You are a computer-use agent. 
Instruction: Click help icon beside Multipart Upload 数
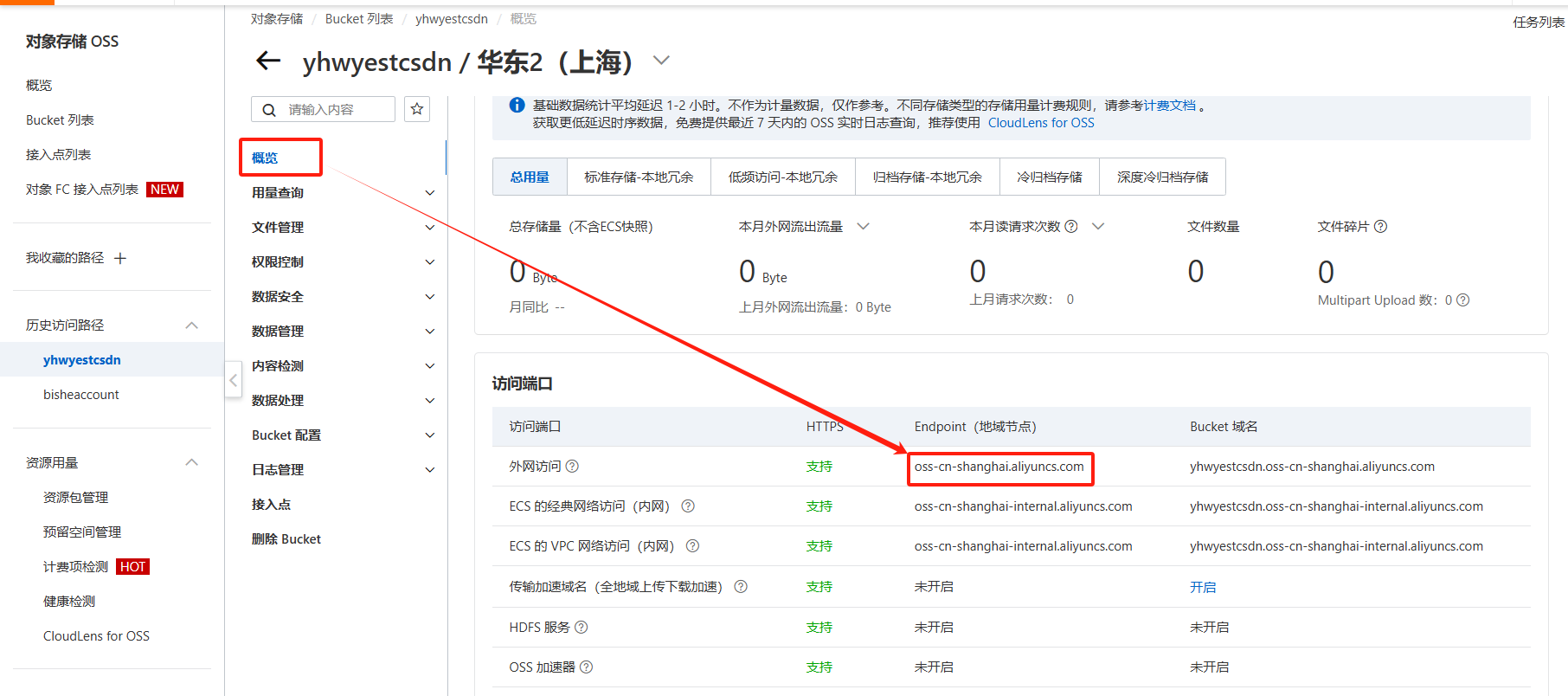1462,300
